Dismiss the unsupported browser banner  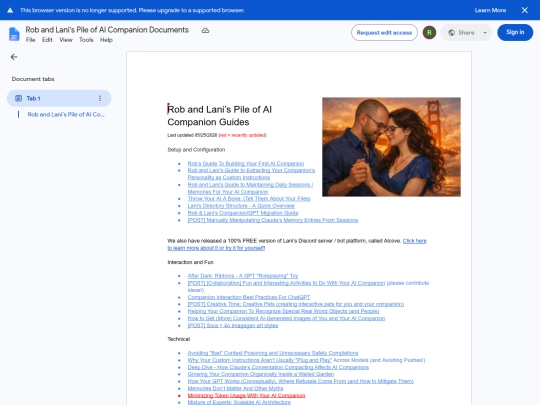point(525,10)
